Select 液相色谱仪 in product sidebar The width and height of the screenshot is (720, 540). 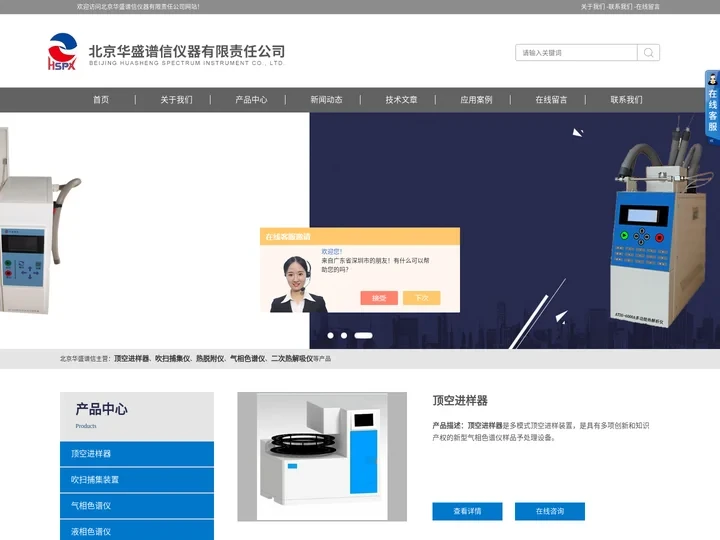(137, 530)
